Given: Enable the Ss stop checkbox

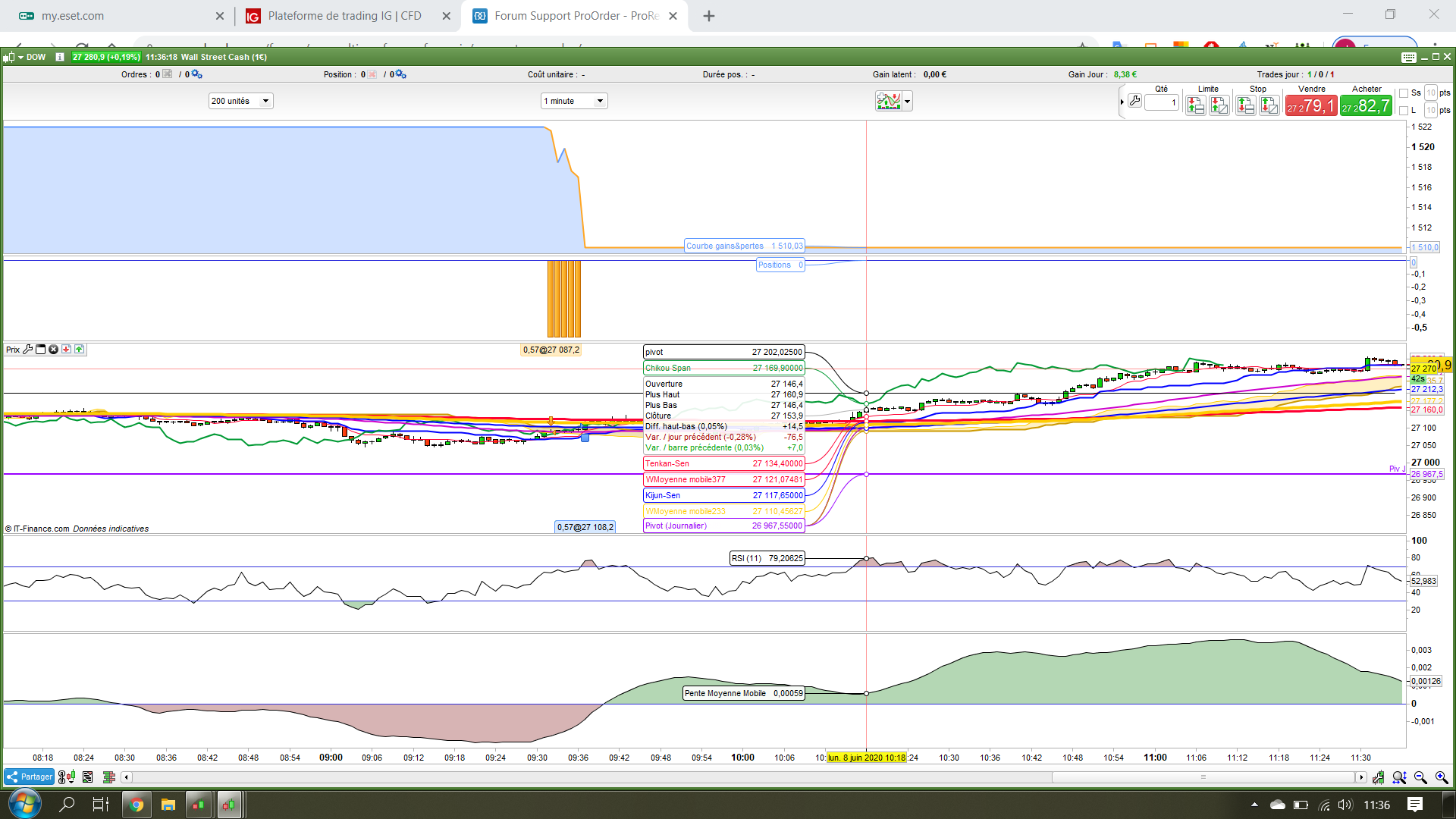Looking at the screenshot, I should 1404,93.
